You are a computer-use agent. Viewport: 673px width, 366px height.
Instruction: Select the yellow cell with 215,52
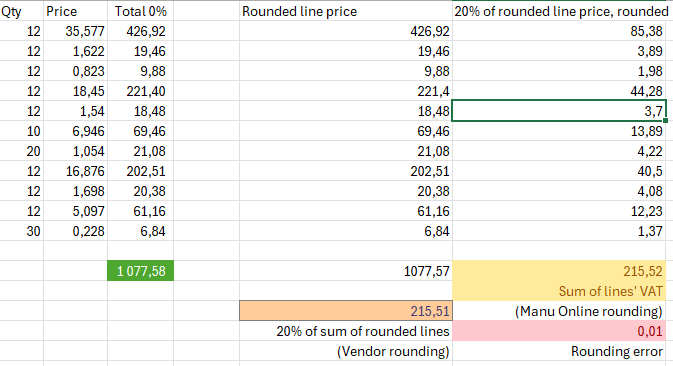(x=560, y=271)
